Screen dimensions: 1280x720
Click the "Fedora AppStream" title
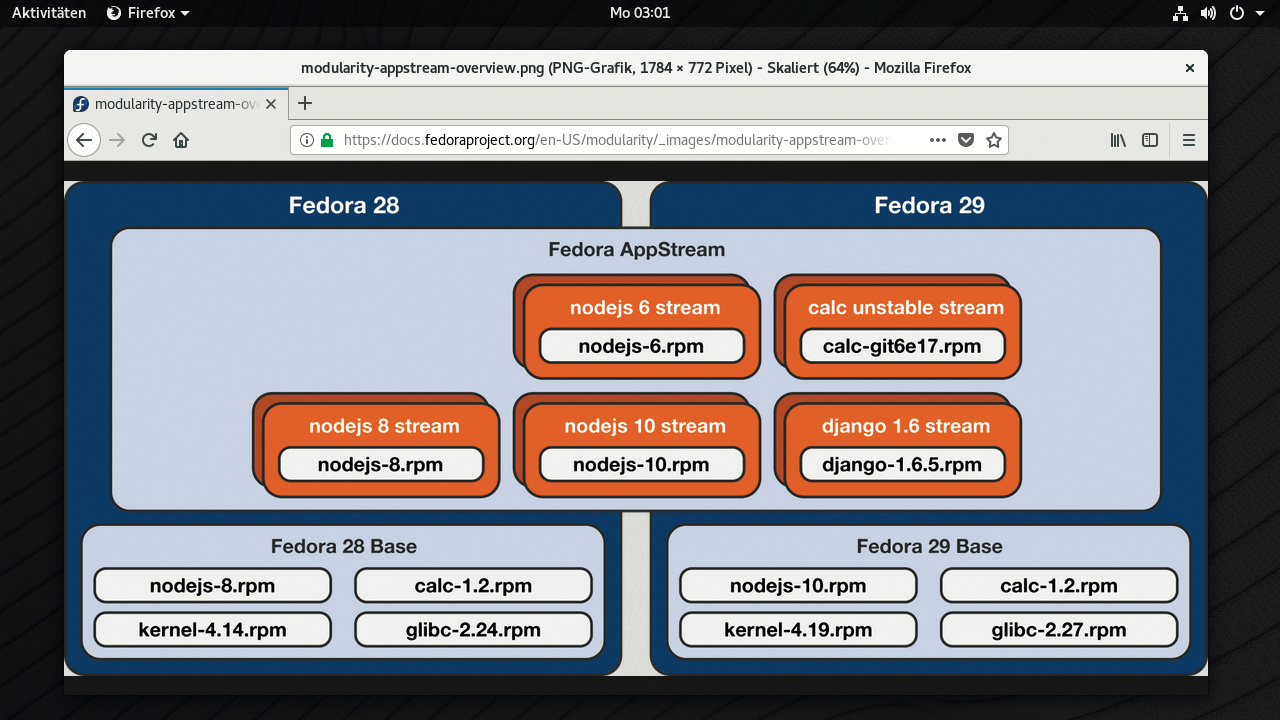[x=636, y=250]
